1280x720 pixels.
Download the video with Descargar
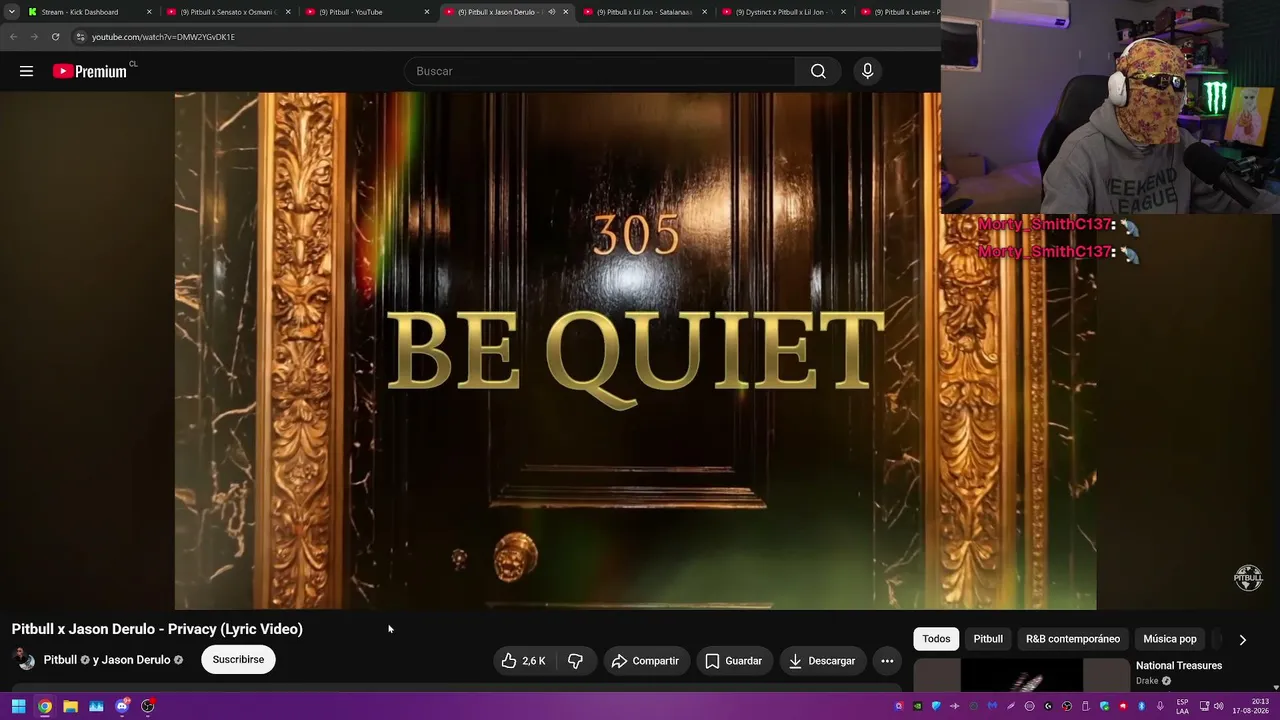click(821, 661)
